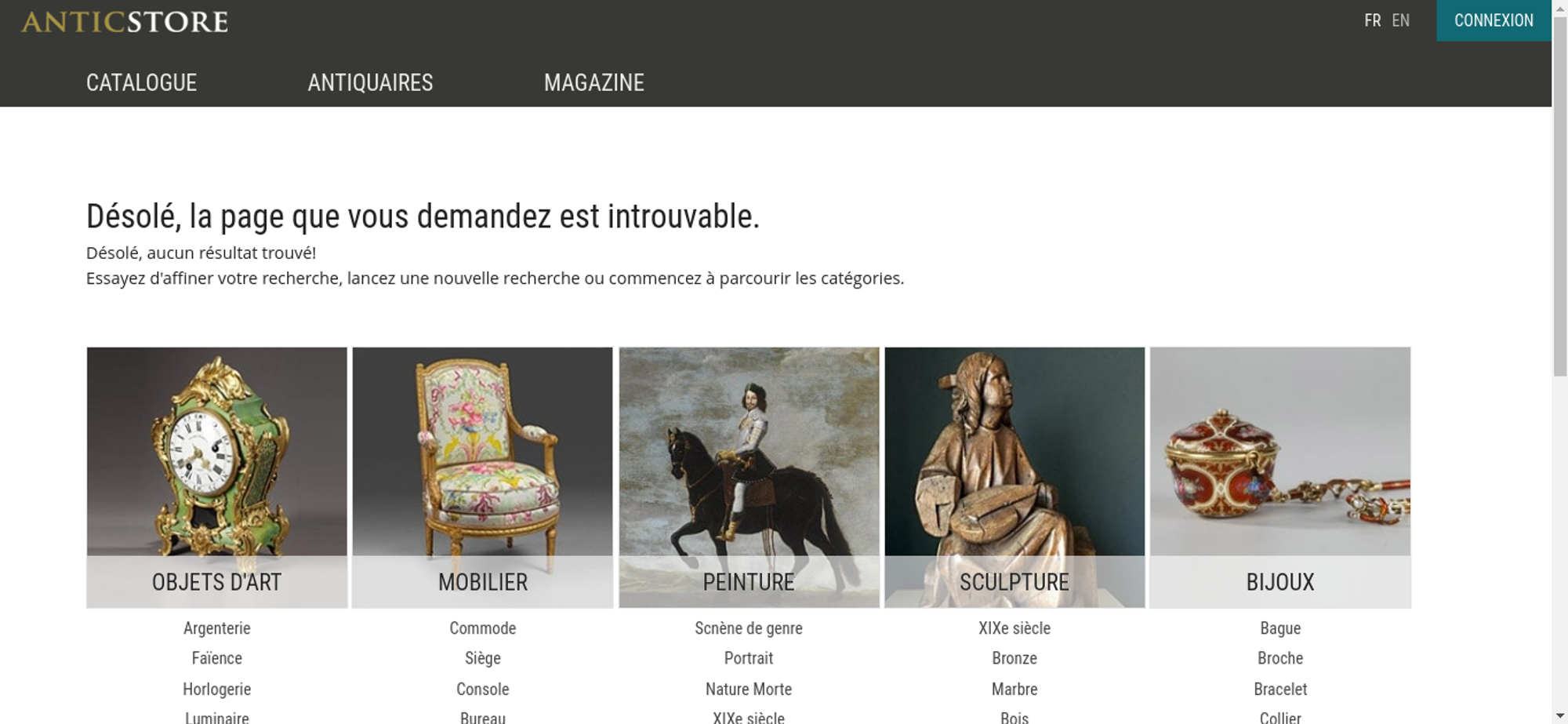Visit the Nature Morte paintings link

749,689
